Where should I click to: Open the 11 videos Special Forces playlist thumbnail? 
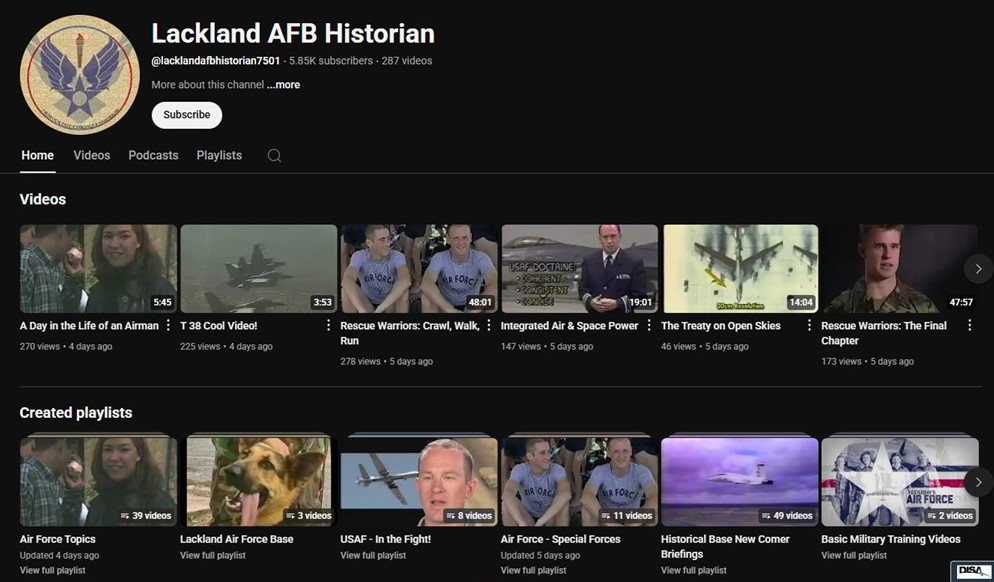pos(579,481)
